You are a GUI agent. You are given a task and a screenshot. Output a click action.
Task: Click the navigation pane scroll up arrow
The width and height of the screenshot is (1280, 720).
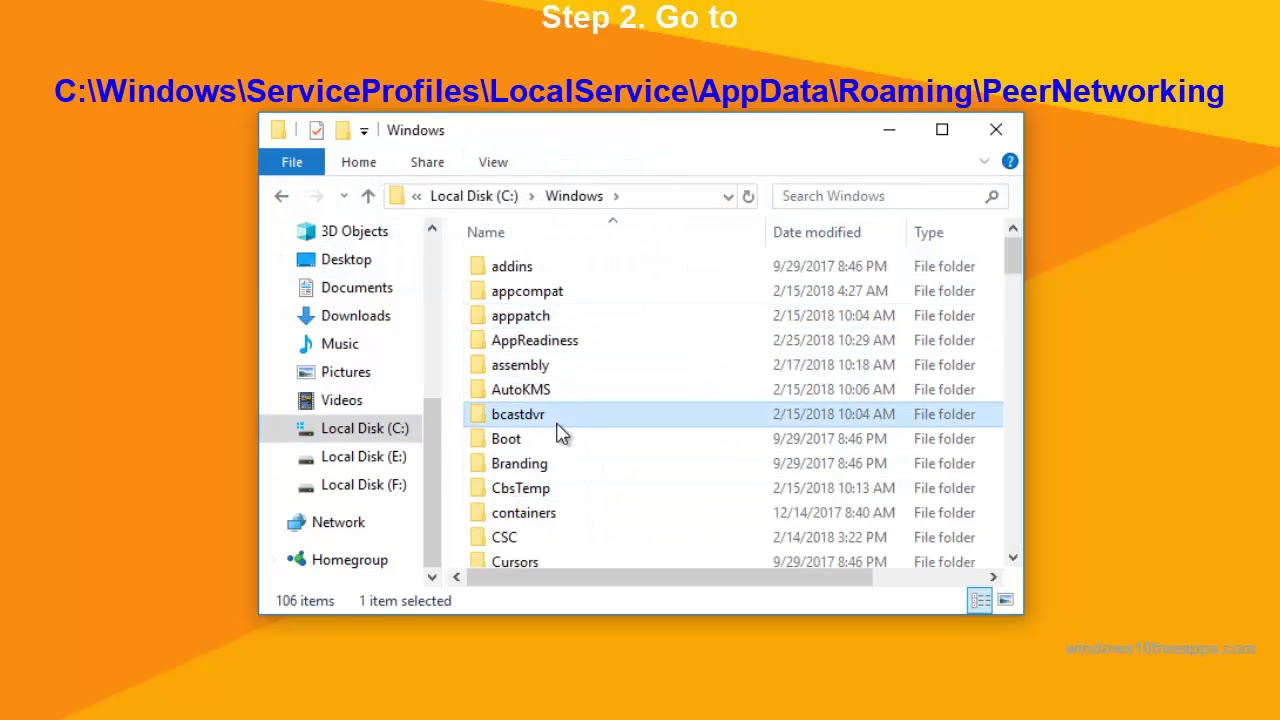click(432, 230)
